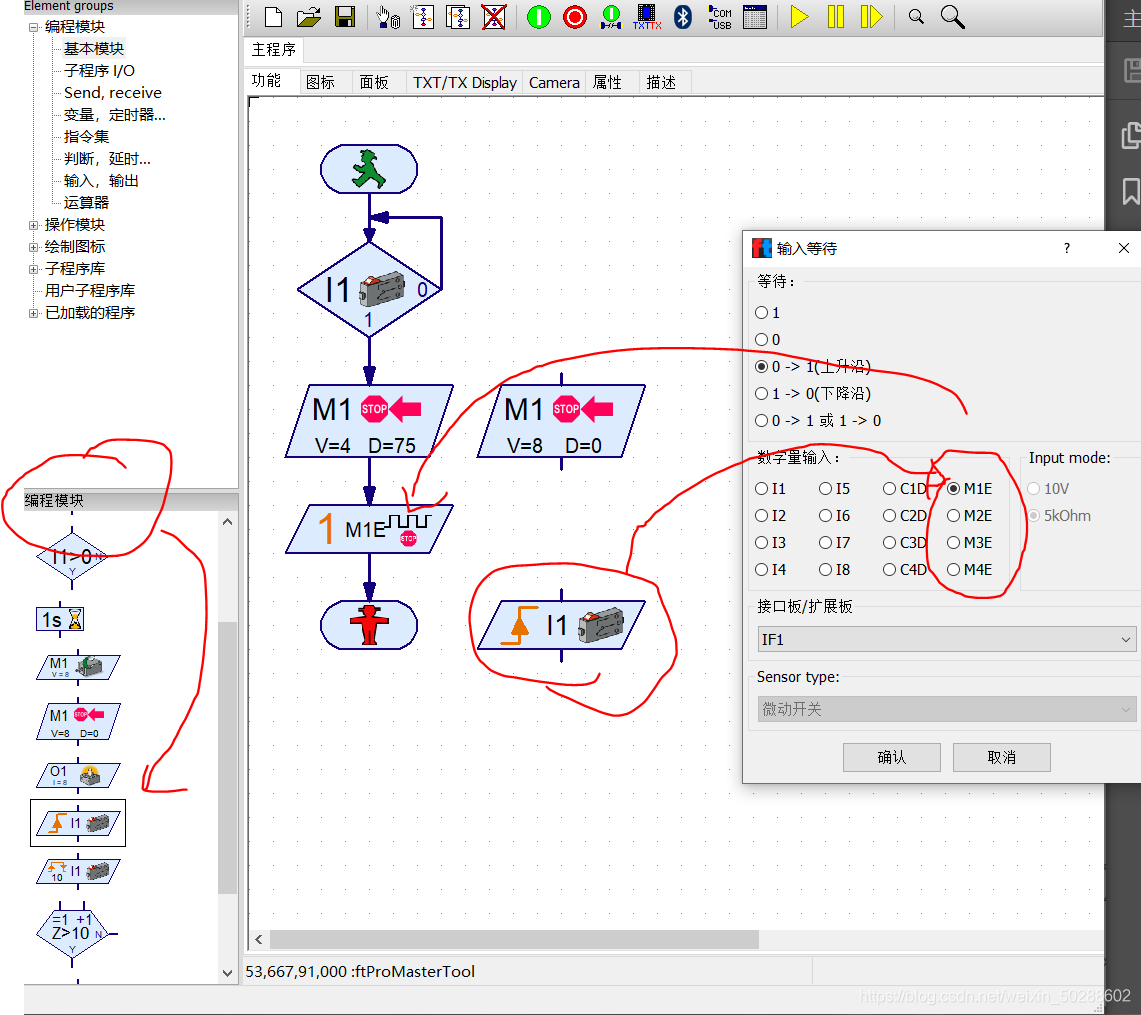Click the small zoom magnifier icon
This screenshot has height=1015, width=1141.
click(916, 17)
